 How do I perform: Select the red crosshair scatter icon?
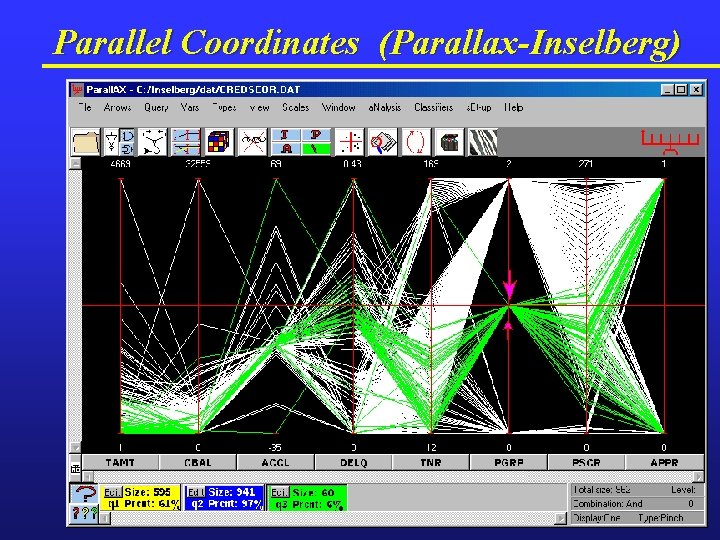point(350,142)
